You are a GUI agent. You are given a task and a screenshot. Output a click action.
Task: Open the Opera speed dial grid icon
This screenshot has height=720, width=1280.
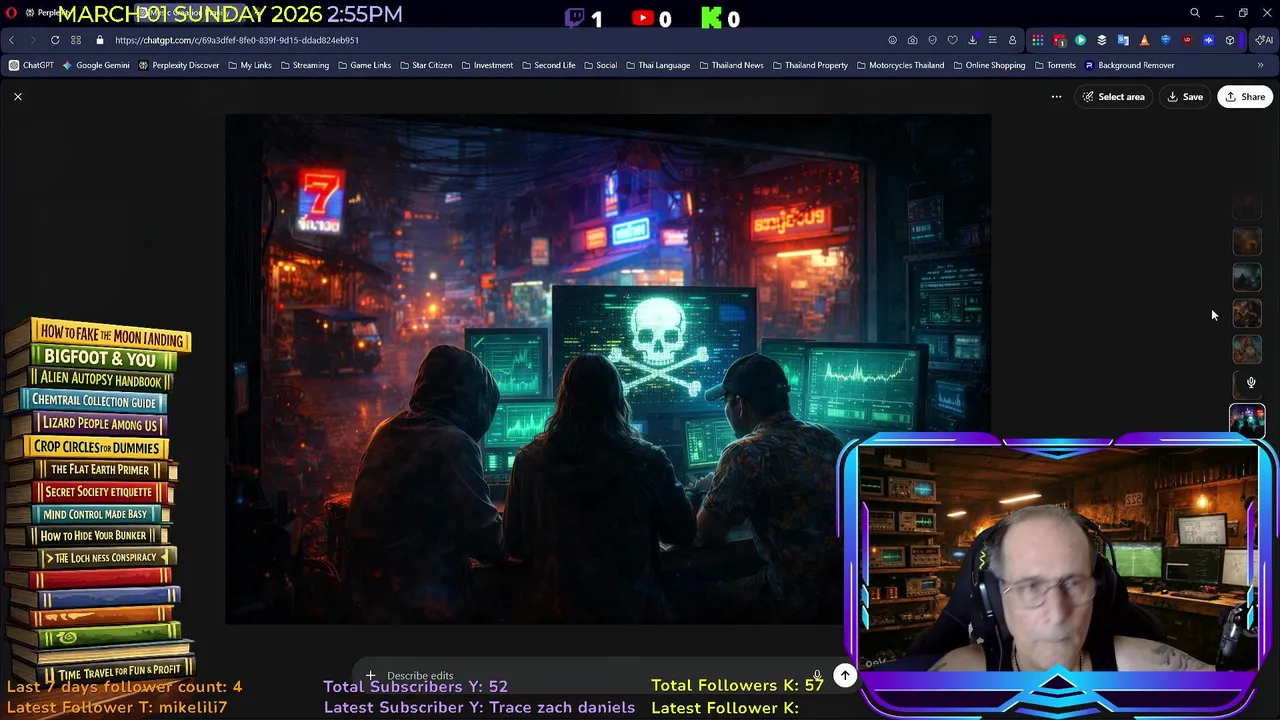[76, 40]
